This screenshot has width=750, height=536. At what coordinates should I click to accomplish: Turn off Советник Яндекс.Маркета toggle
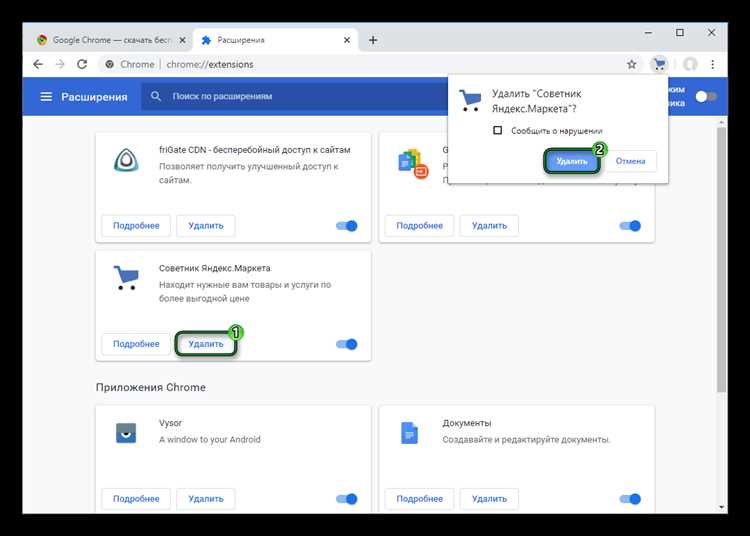tap(347, 344)
